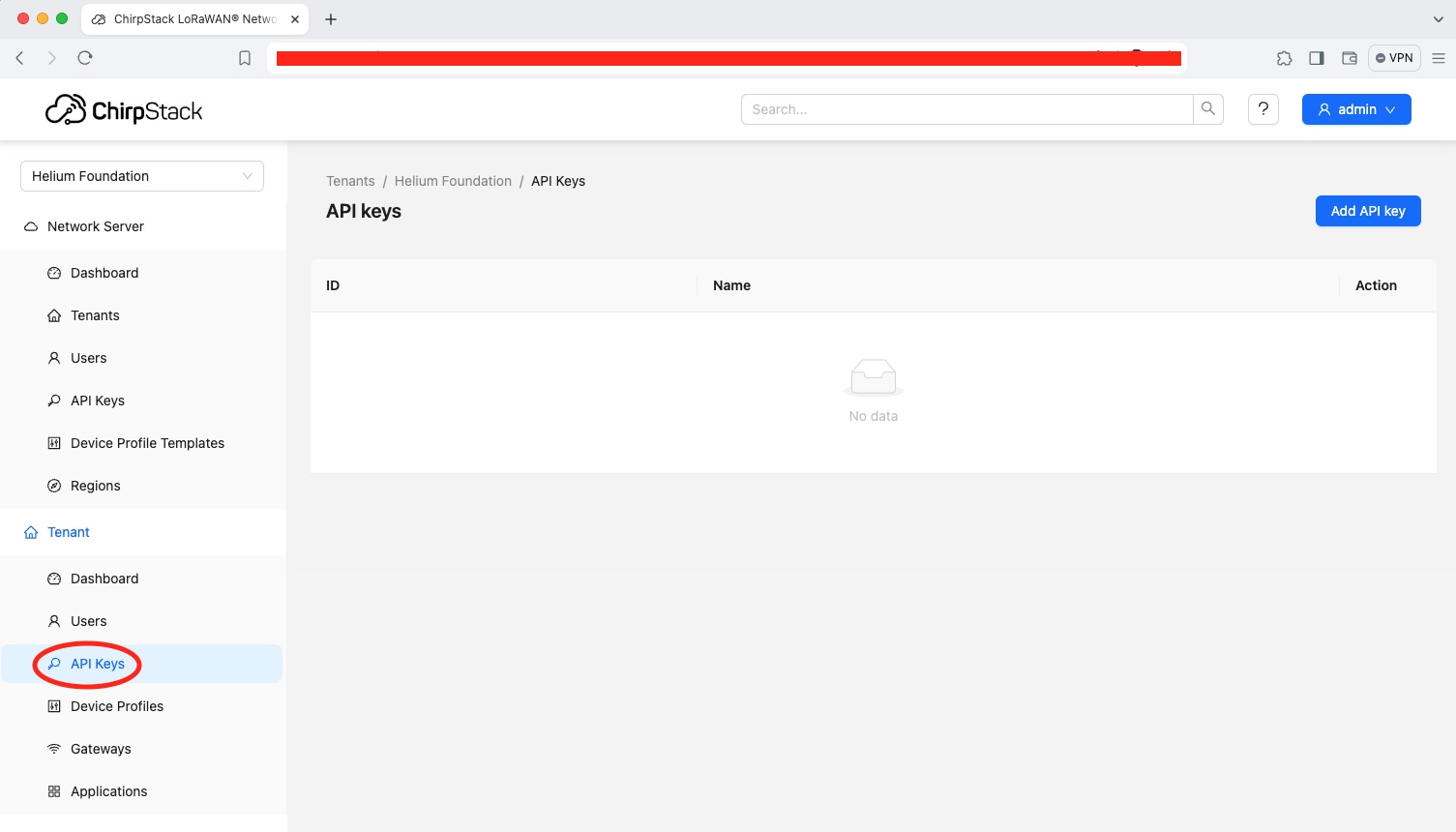This screenshot has height=832, width=1456.
Task: Open a new browser tab with plus
Action: (331, 19)
